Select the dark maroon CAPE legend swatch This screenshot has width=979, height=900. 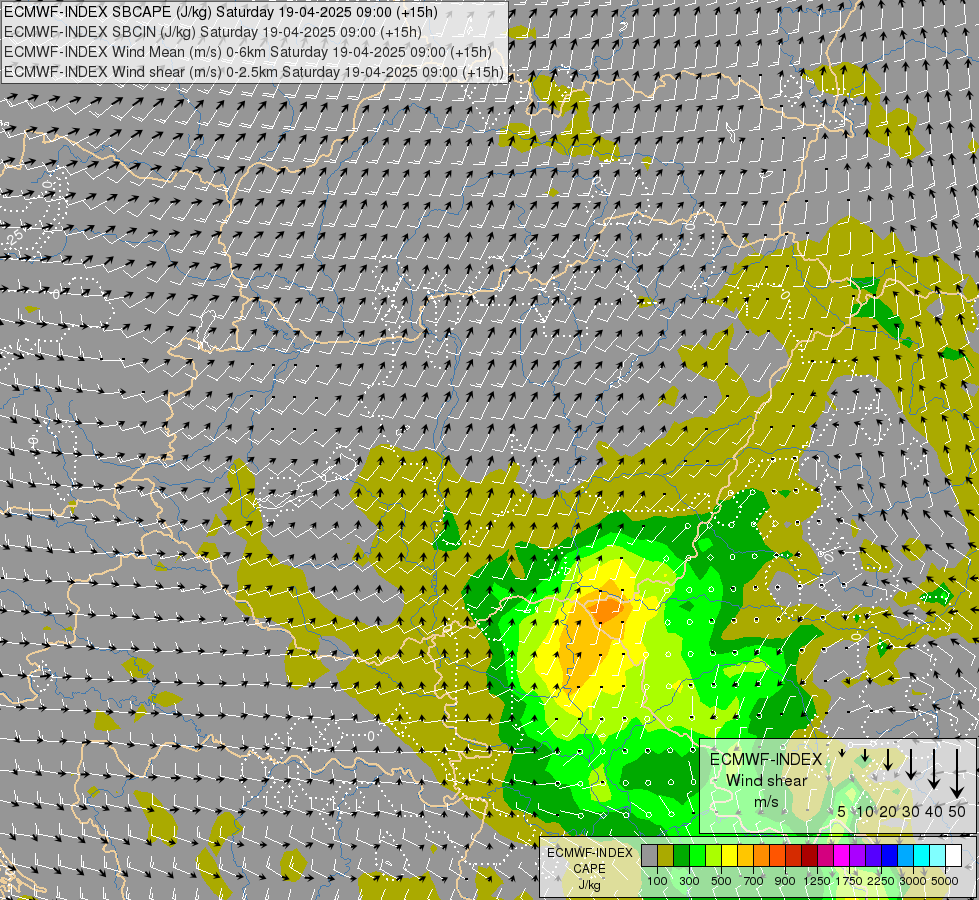tap(810, 855)
